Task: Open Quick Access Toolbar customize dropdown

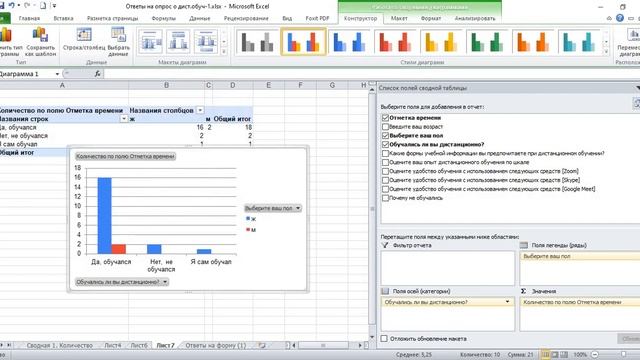Action: (54, 6)
